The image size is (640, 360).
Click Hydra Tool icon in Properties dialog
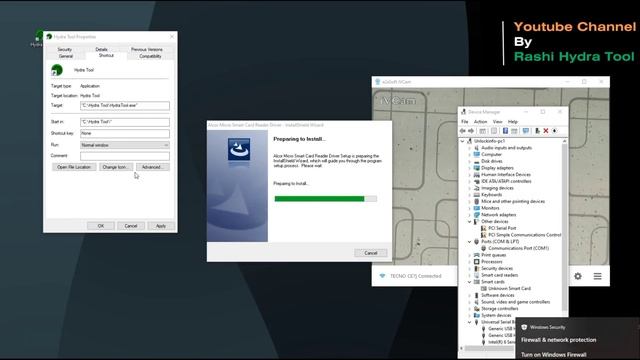tap(57, 70)
